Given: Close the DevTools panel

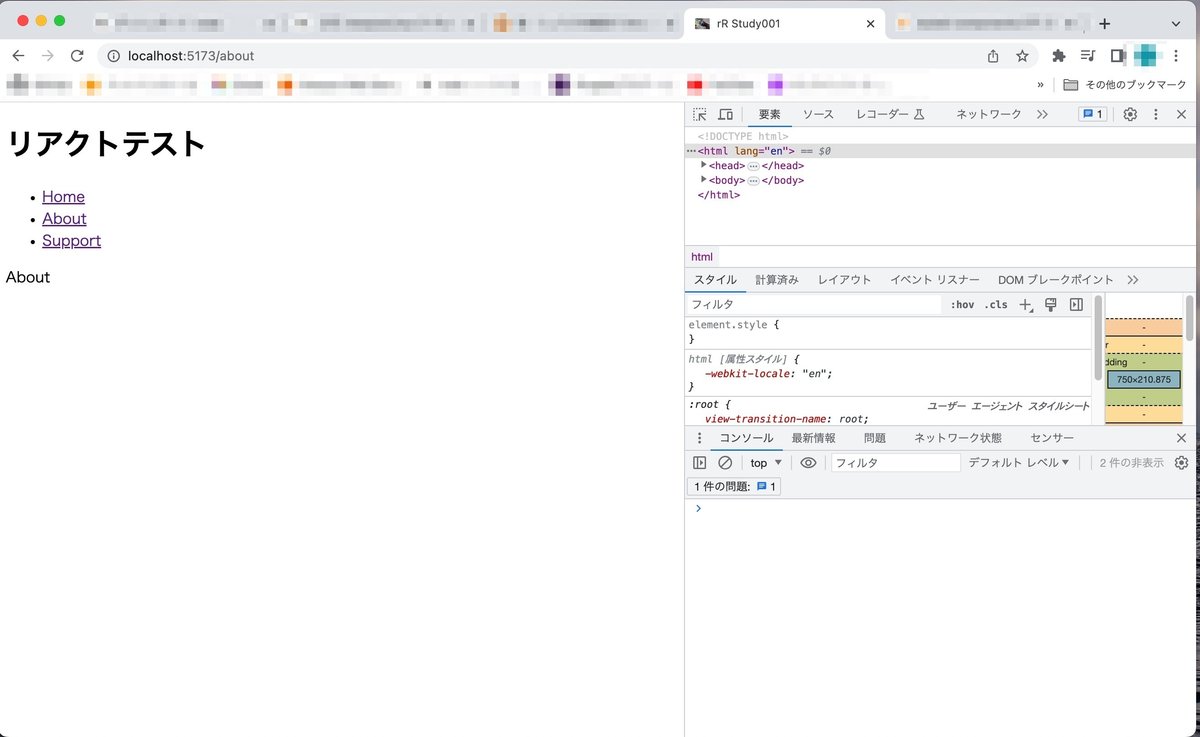Looking at the screenshot, I should [1181, 115].
